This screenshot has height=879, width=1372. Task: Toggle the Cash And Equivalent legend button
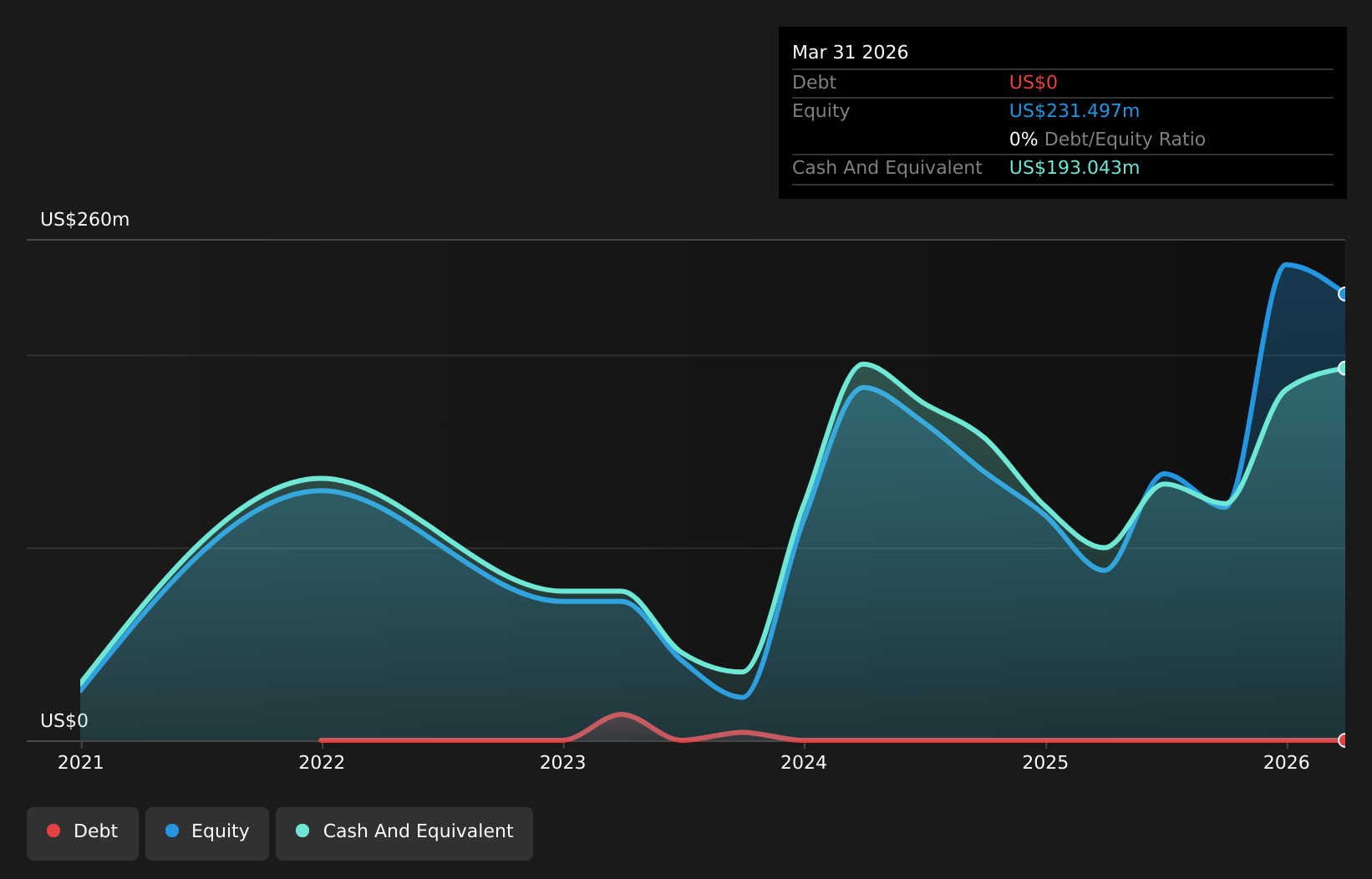404,833
